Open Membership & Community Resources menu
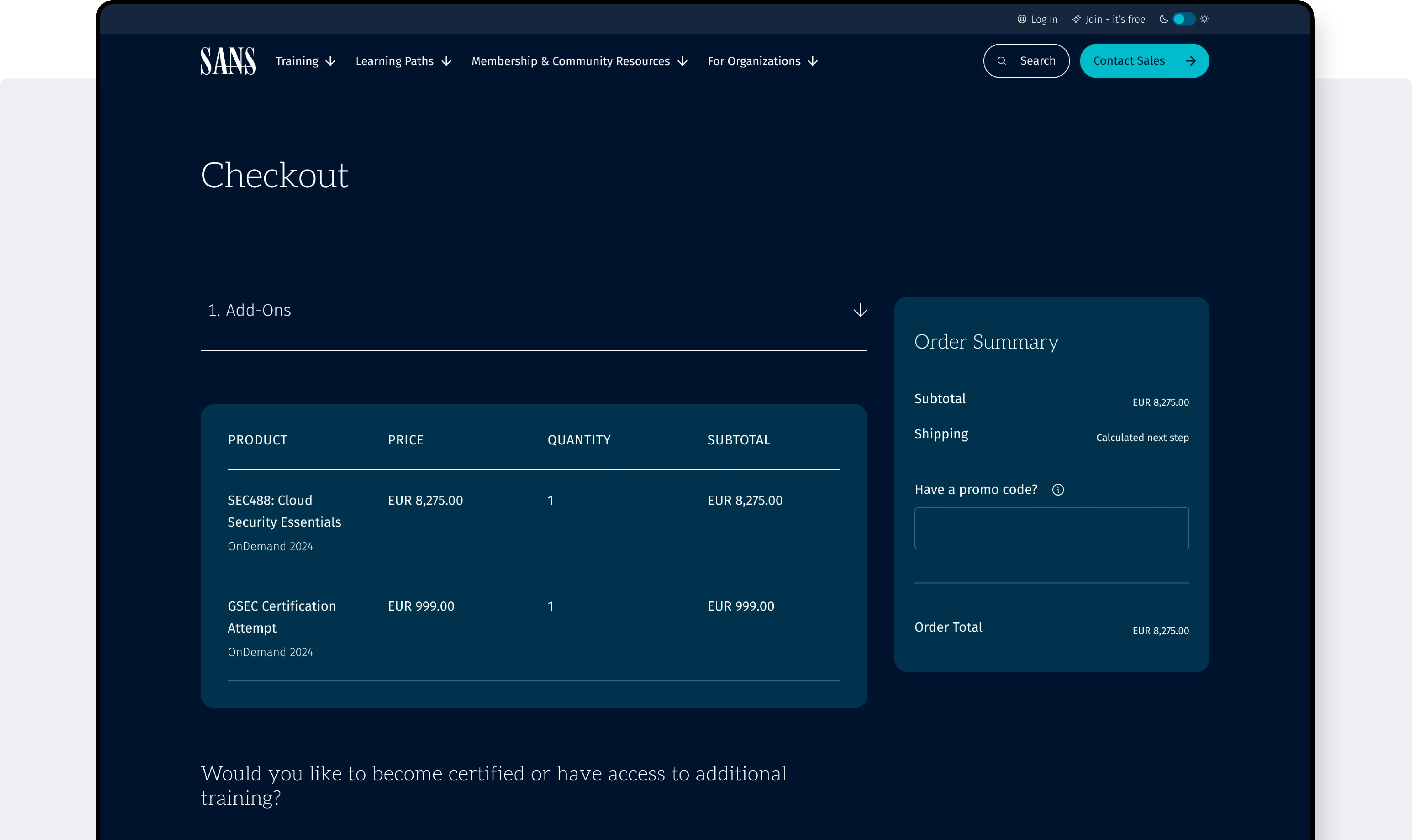The height and width of the screenshot is (840, 1412). [579, 61]
